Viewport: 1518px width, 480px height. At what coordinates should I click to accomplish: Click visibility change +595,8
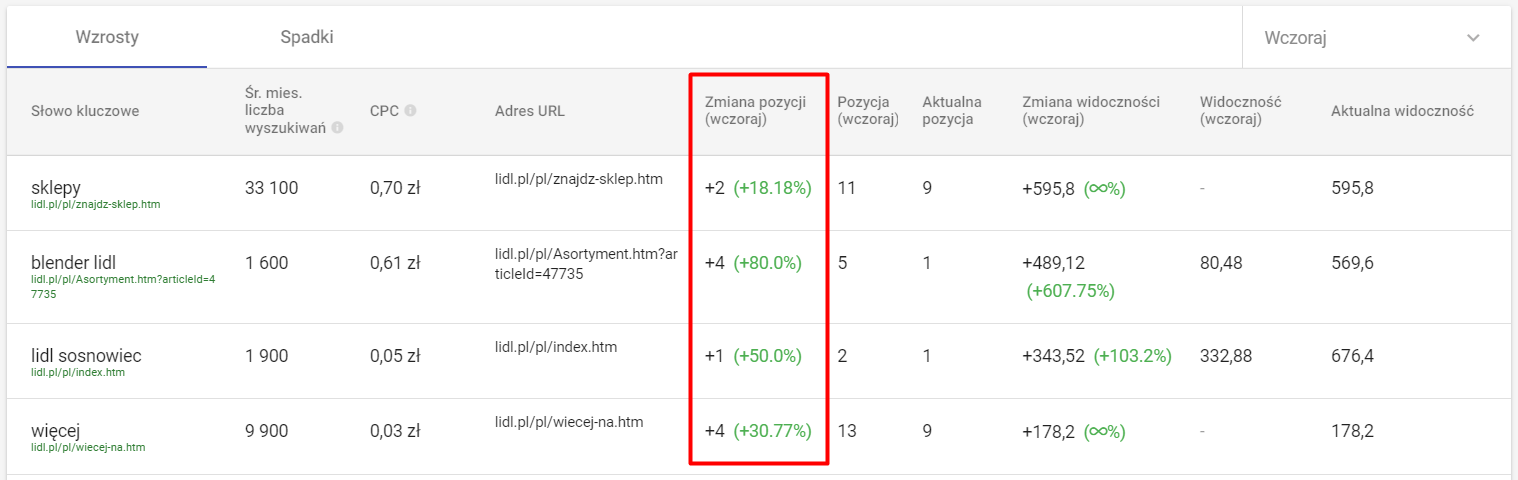point(1048,188)
